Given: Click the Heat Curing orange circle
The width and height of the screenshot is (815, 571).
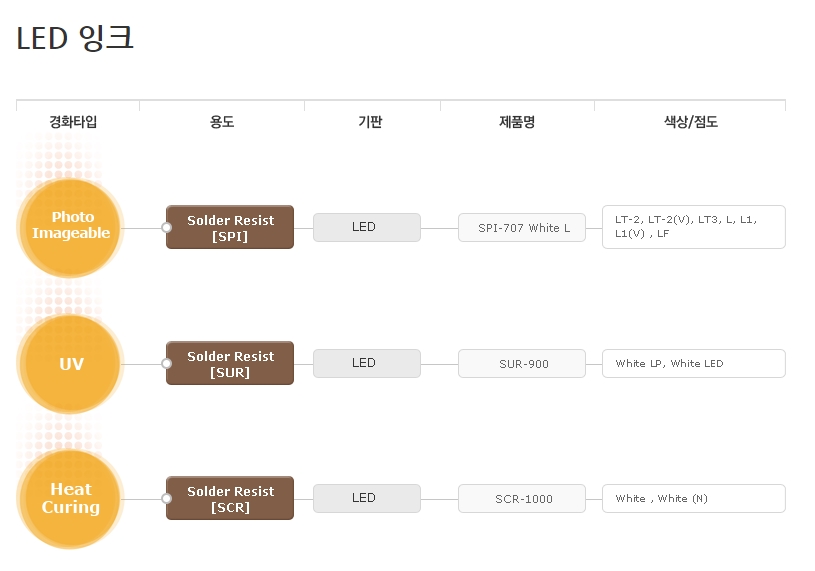Looking at the screenshot, I should coord(70,499).
